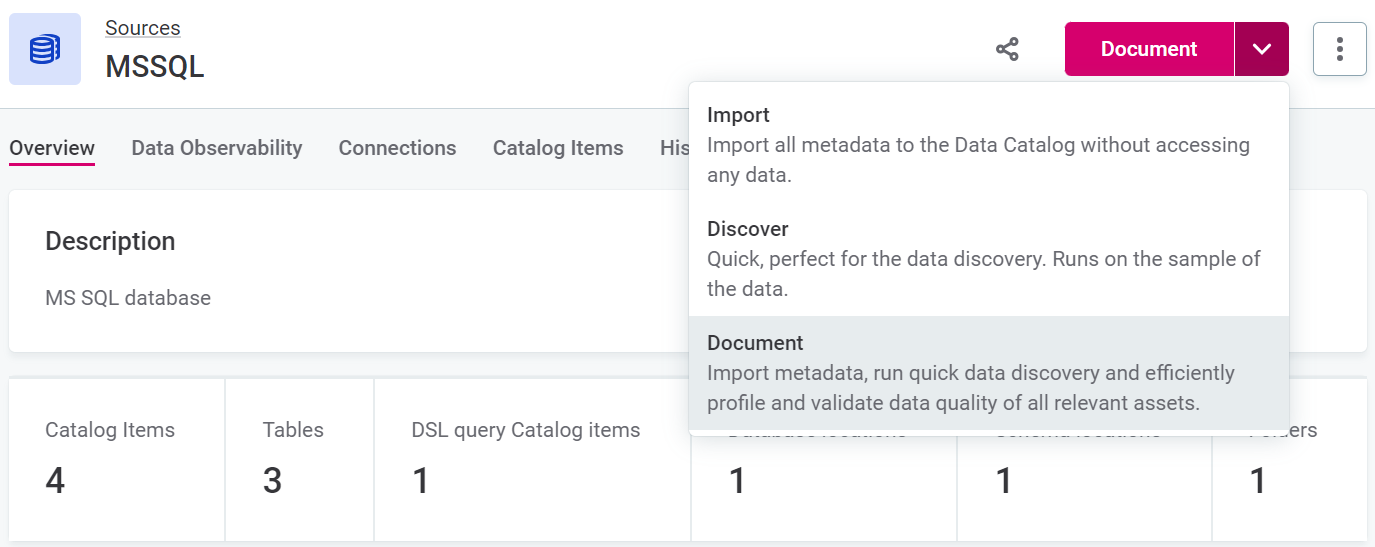1375x547 pixels.
Task: Click the Catalog Items count card
Action: tap(116, 460)
